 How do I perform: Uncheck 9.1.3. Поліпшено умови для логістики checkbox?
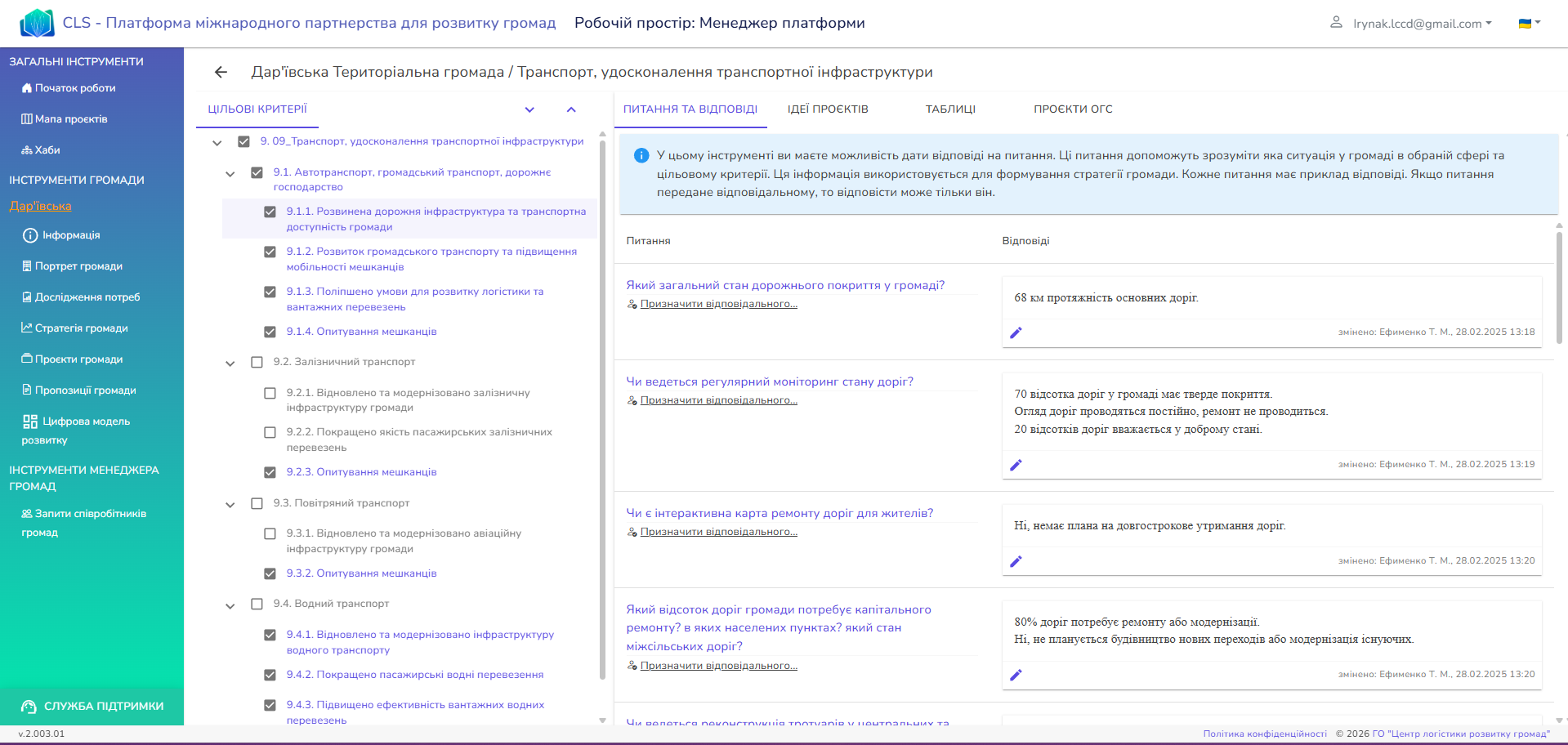pos(270,292)
